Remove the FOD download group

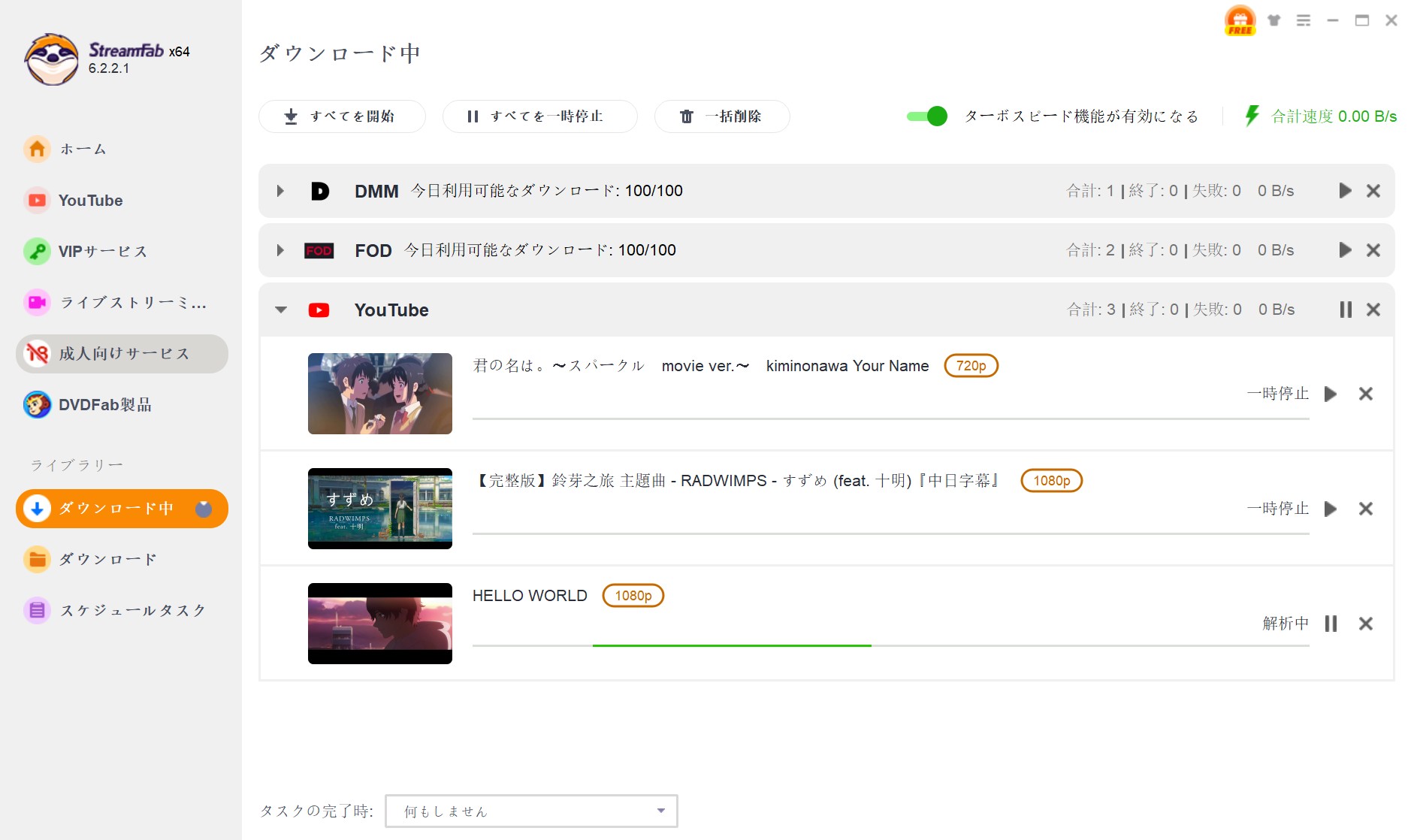[x=1373, y=250]
